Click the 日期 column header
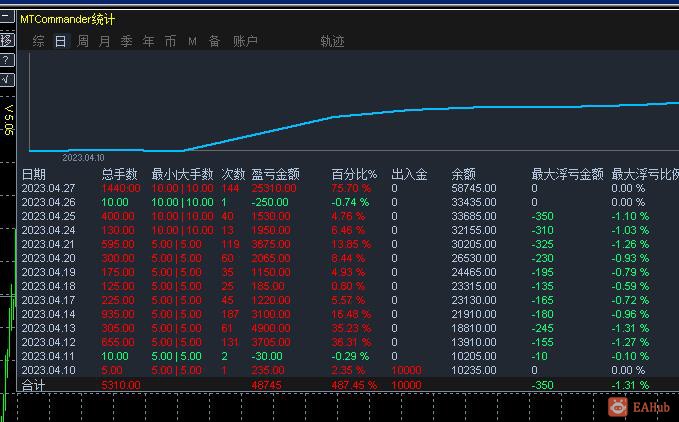 coord(34,174)
